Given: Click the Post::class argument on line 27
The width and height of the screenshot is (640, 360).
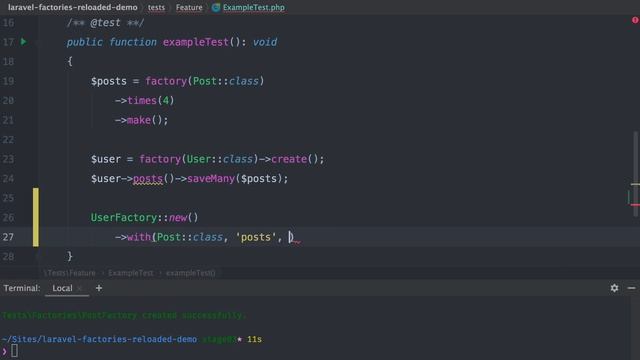Looking at the screenshot, I should tap(190, 237).
